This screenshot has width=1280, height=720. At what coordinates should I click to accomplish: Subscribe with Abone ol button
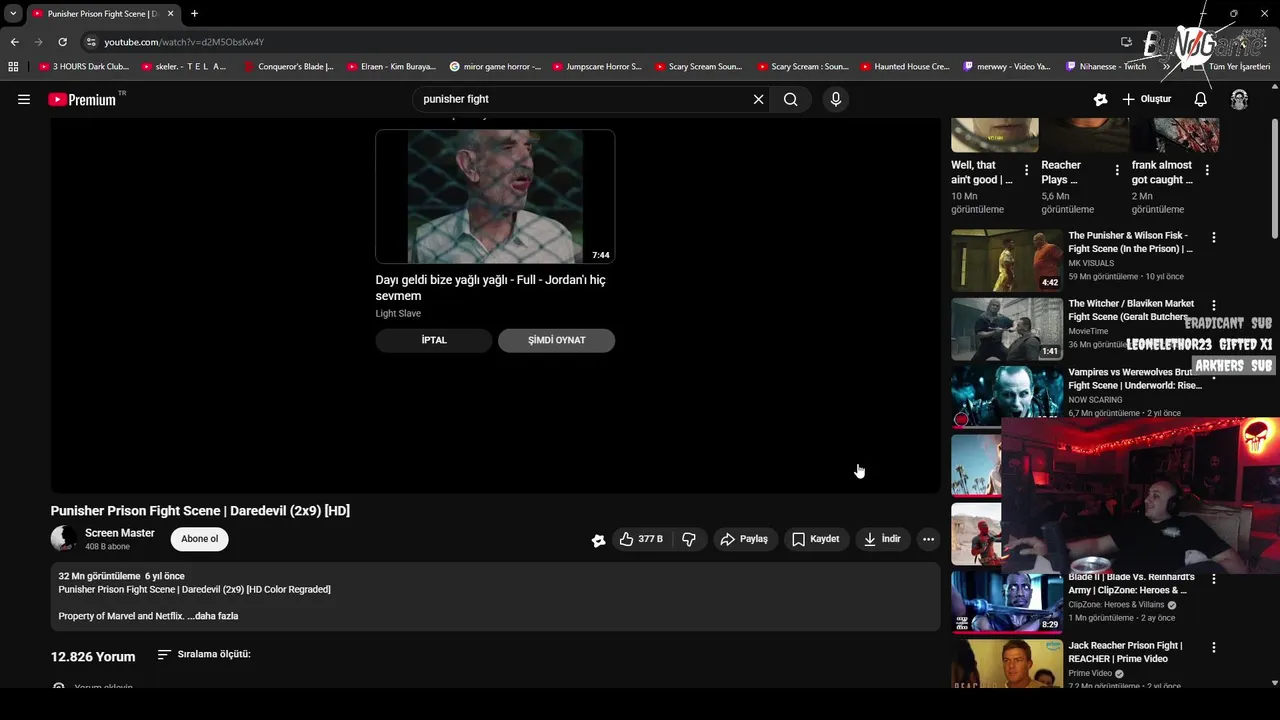point(199,539)
